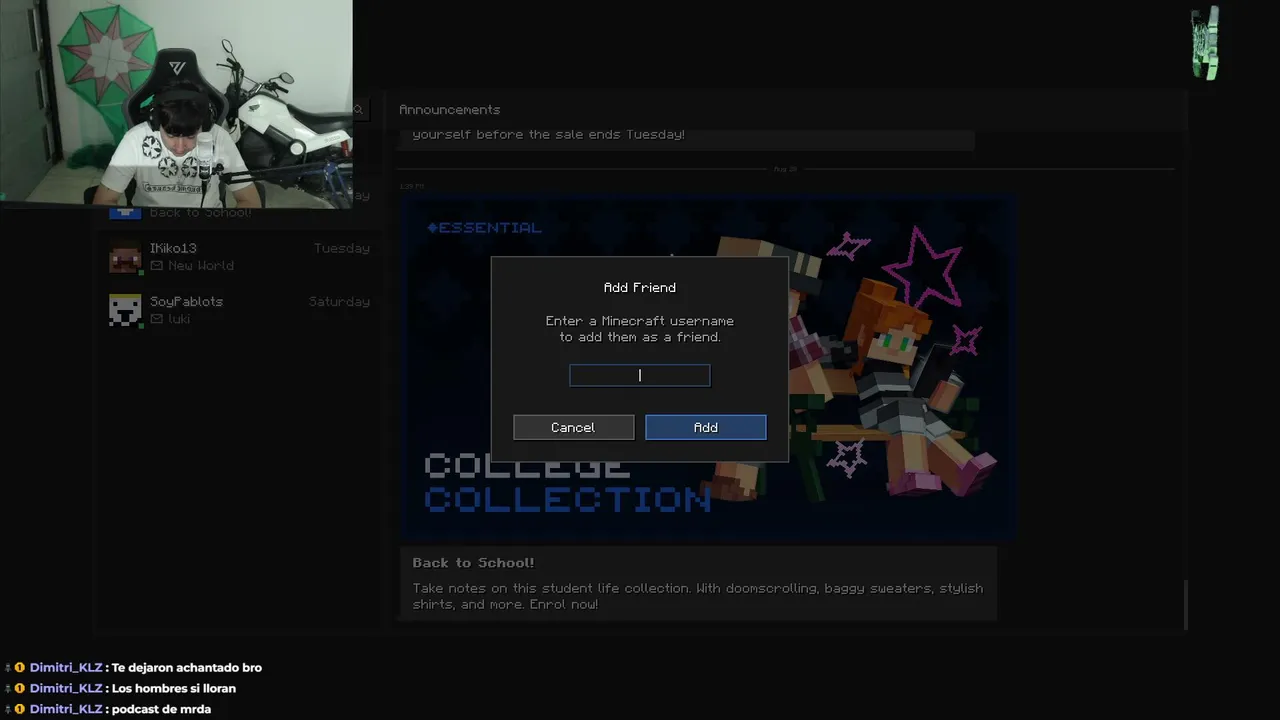Click the 'podcast de mrda' chat message
This screenshot has height=720, width=1280.
[x=161, y=709]
